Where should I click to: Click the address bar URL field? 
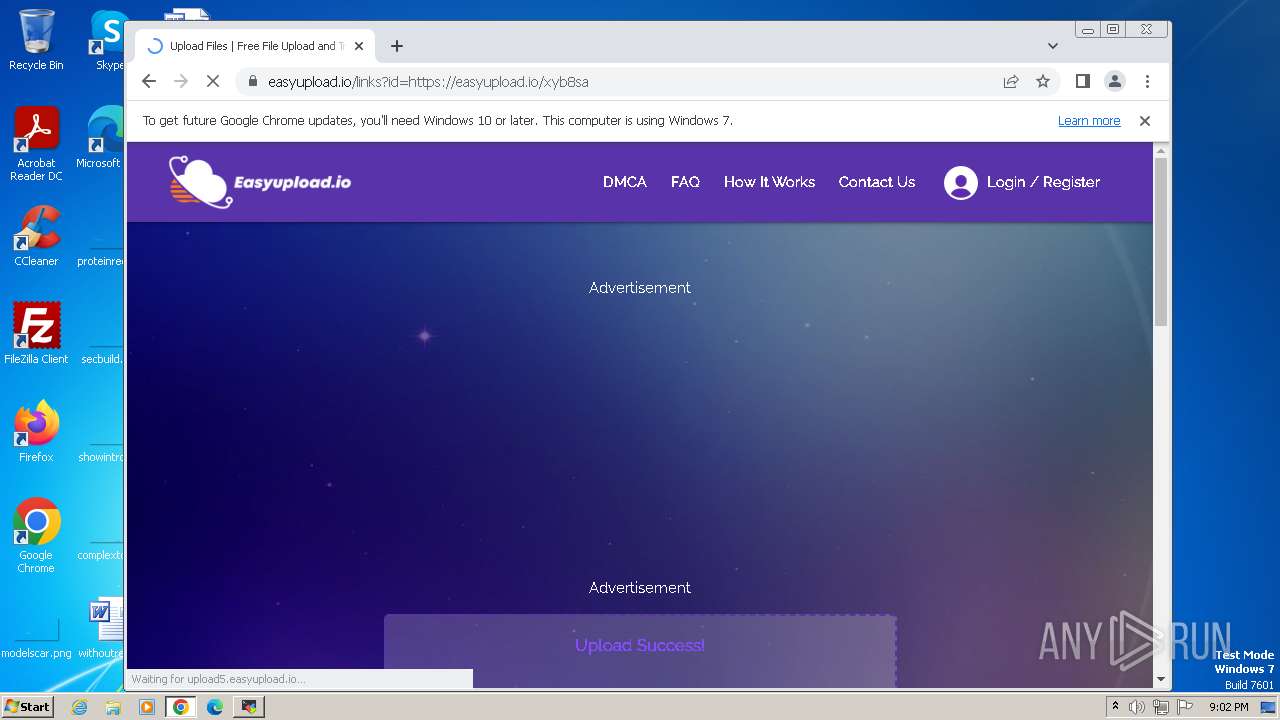pyautogui.click(x=620, y=82)
